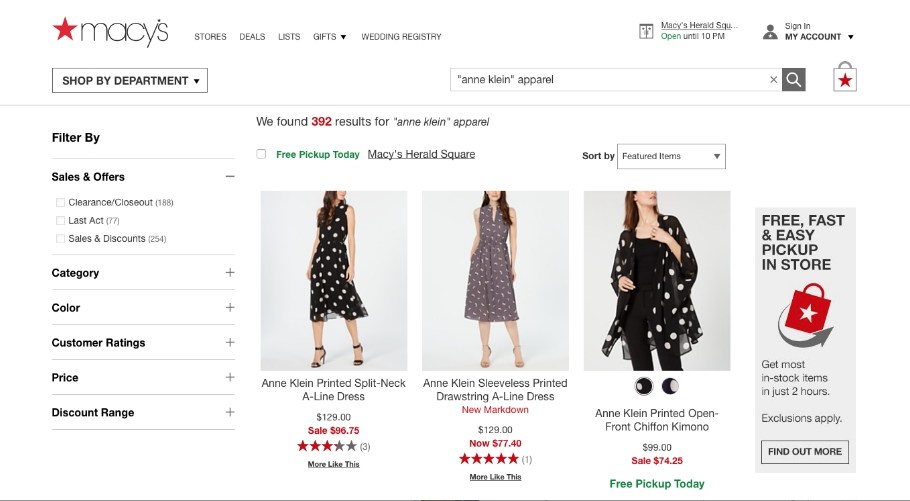Screen dimensions: 910x501
Task: Open Anne Klein Printed Split-Neck A-Line Dress
Action: (334, 390)
